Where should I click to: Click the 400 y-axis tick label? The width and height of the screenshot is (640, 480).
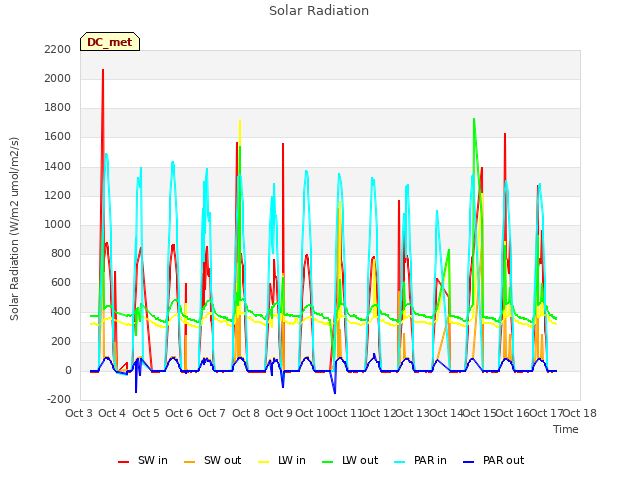[x=61, y=312]
